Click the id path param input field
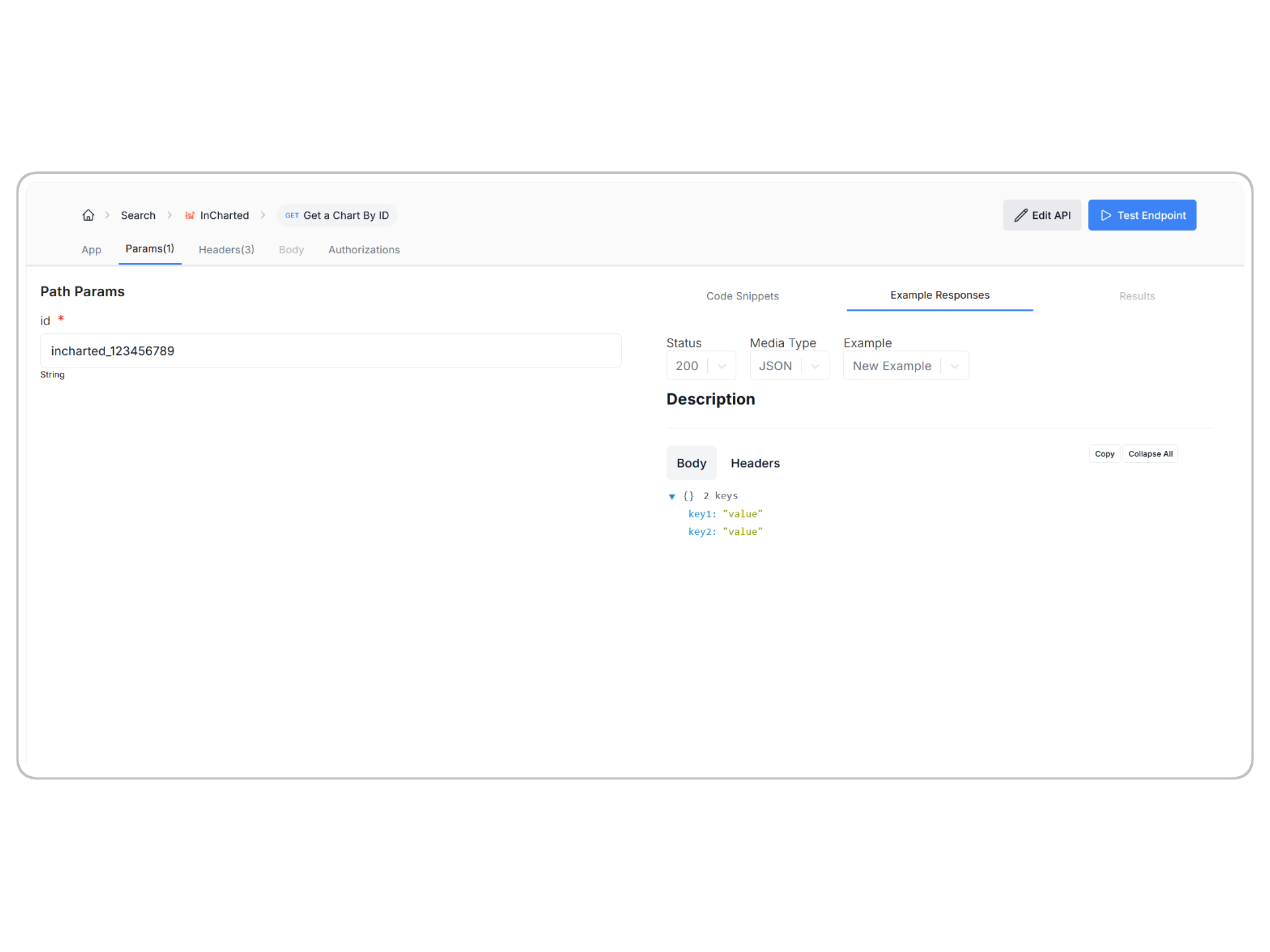 331,351
